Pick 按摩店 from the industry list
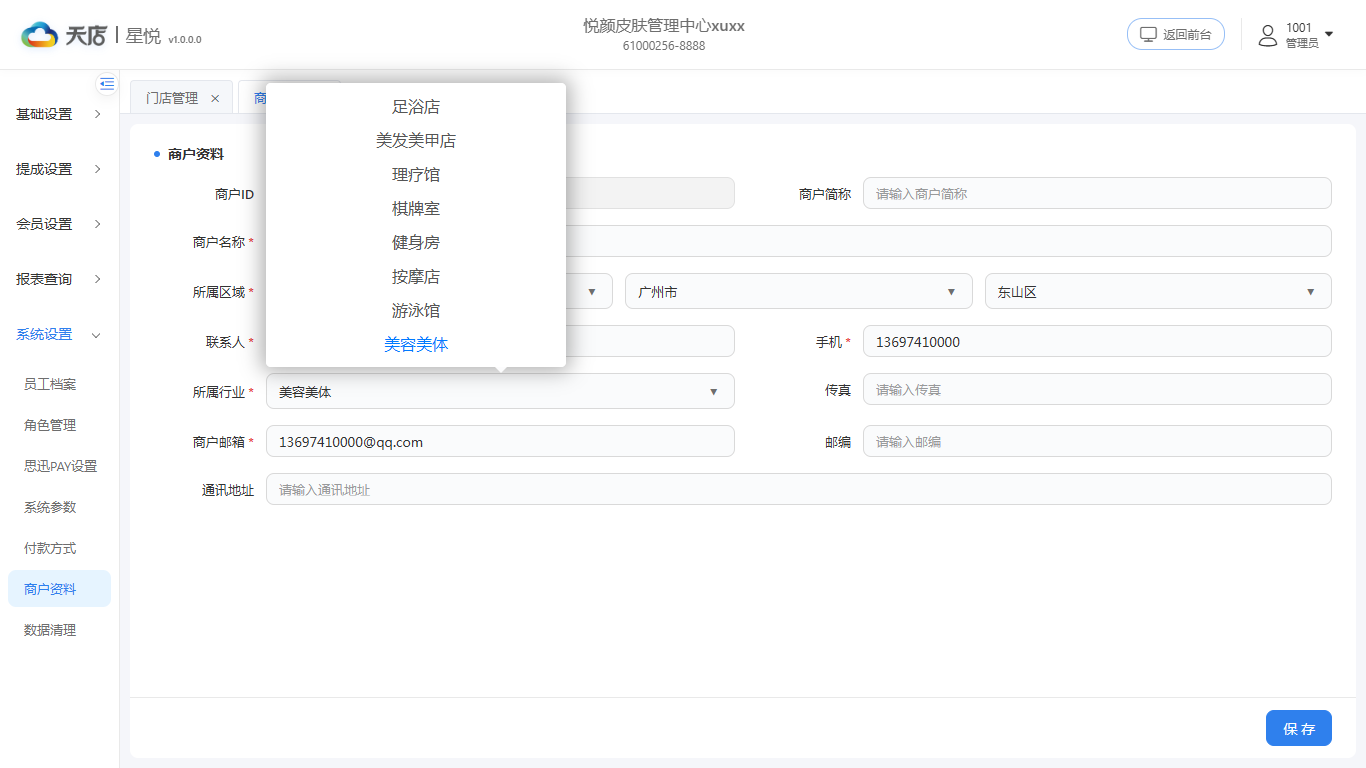1366x768 pixels. pos(416,277)
